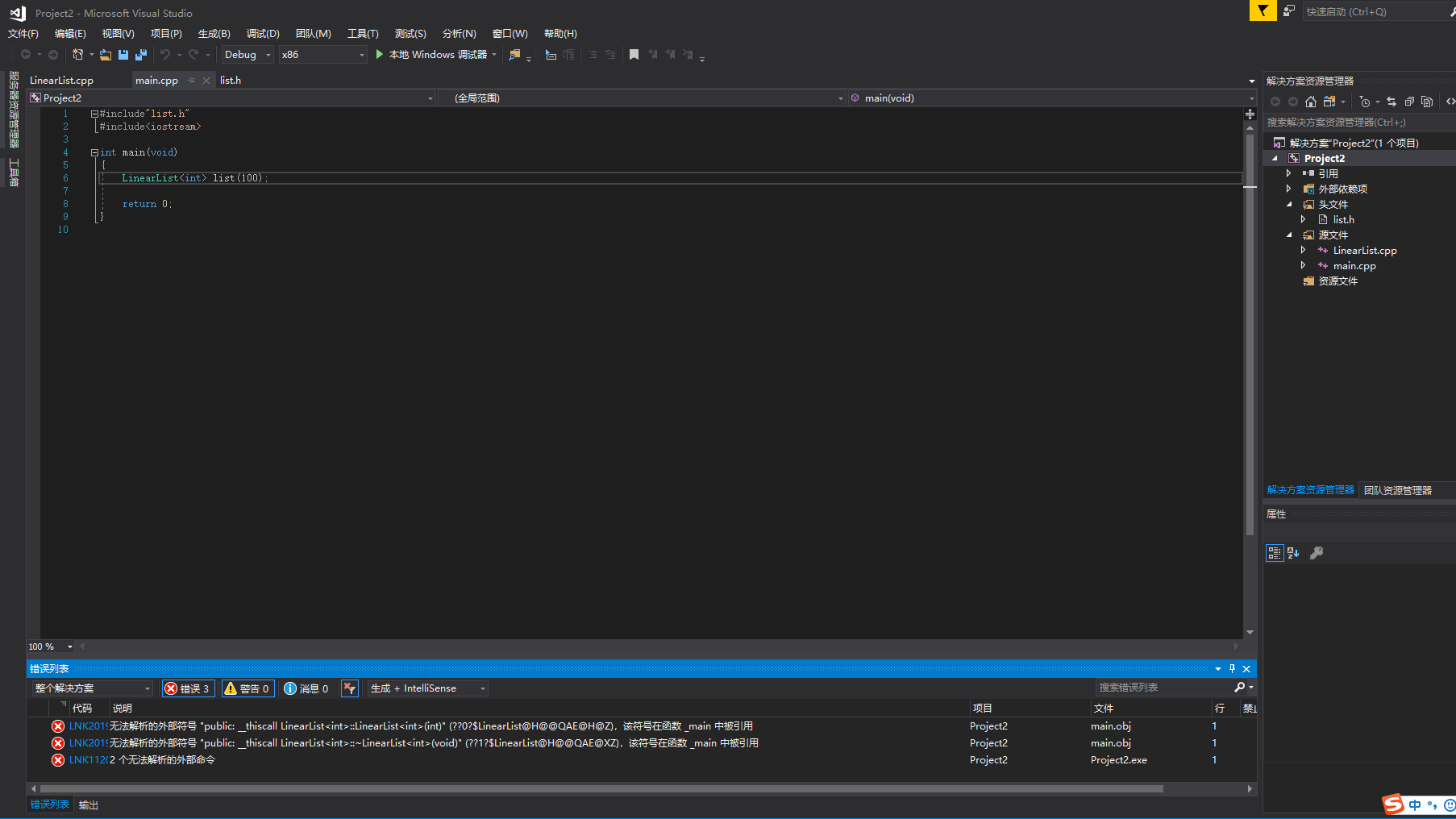Viewport: 1456px width, 819px height.
Task: Click the Open File folder icon
Action: pos(106,55)
